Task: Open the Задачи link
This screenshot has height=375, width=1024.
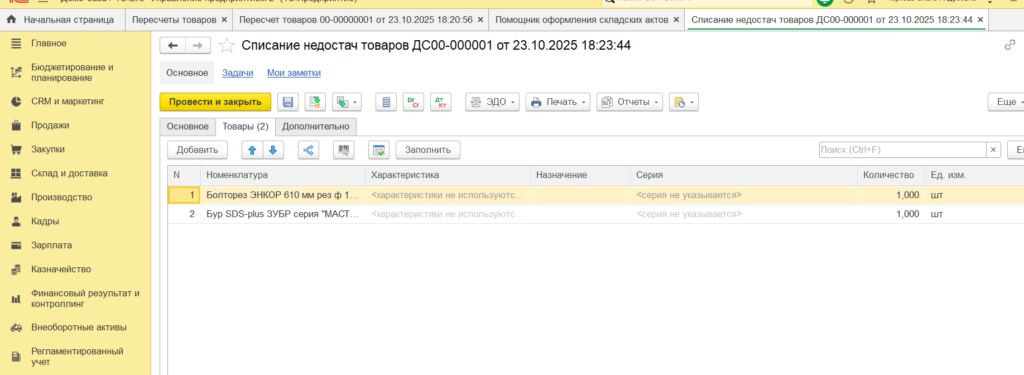Action: pos(238,73)
